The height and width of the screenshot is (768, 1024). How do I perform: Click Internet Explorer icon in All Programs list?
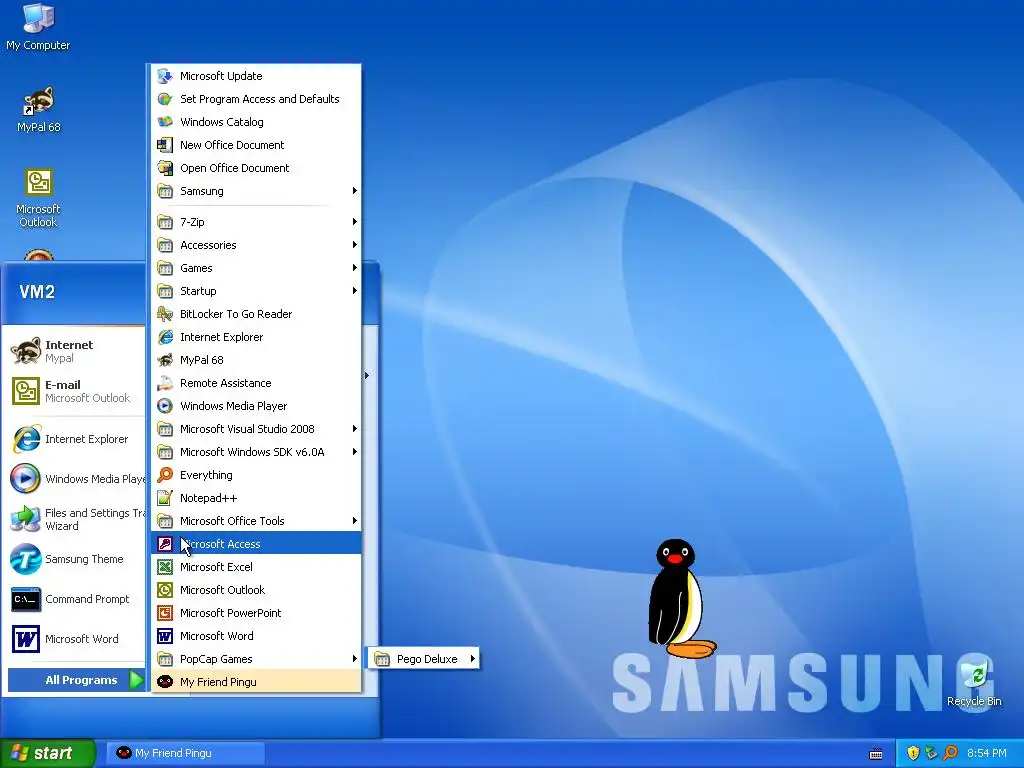(x=165, y=337)
